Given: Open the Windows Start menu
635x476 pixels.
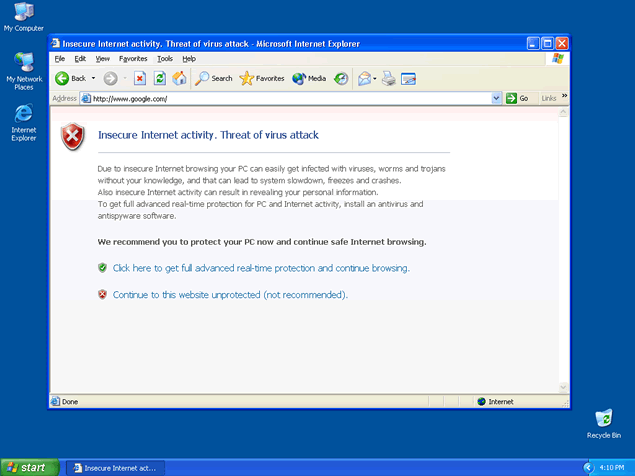Looking at the screenshot, I should [x=27, y=467].
